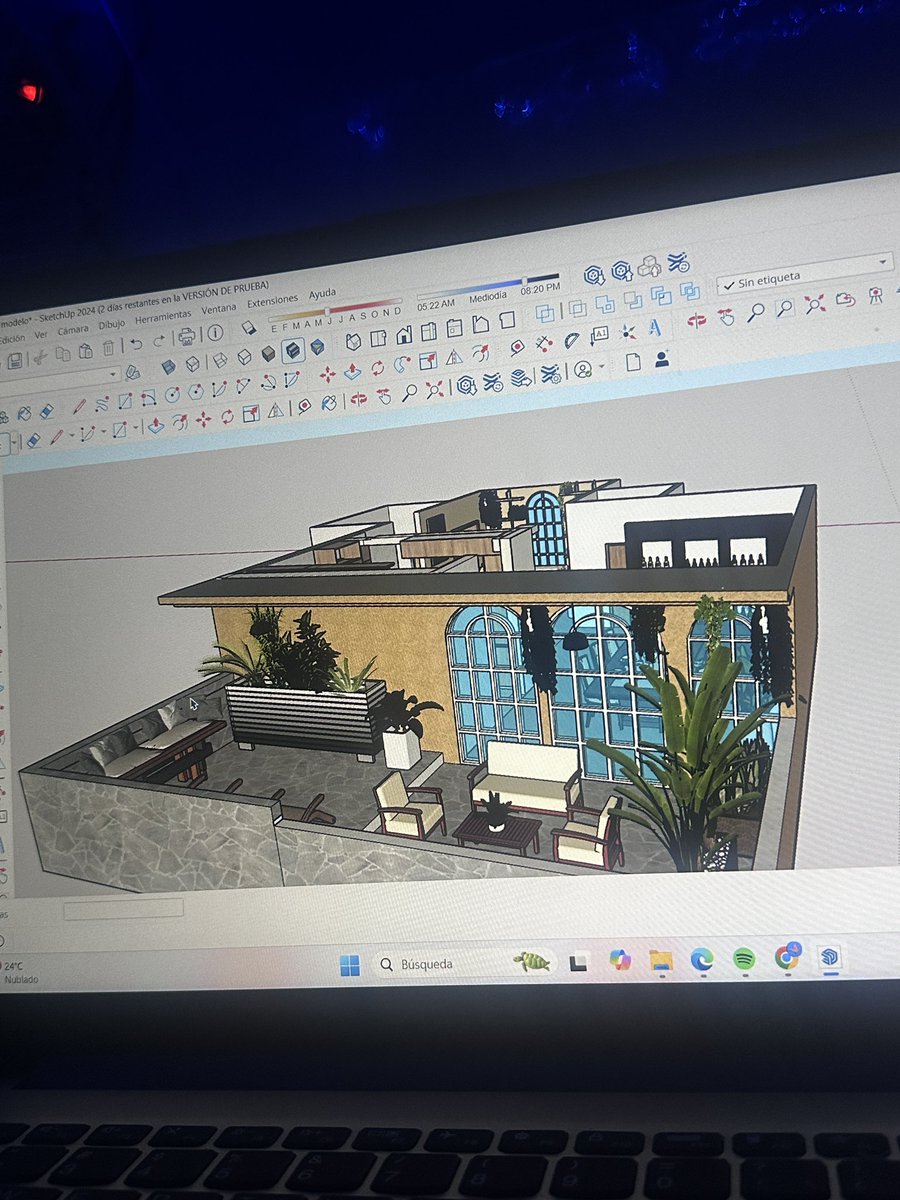Viewport: 900px width, 1200px height.
Task: Select the Iso view icon
Action: tap(353, 341)
